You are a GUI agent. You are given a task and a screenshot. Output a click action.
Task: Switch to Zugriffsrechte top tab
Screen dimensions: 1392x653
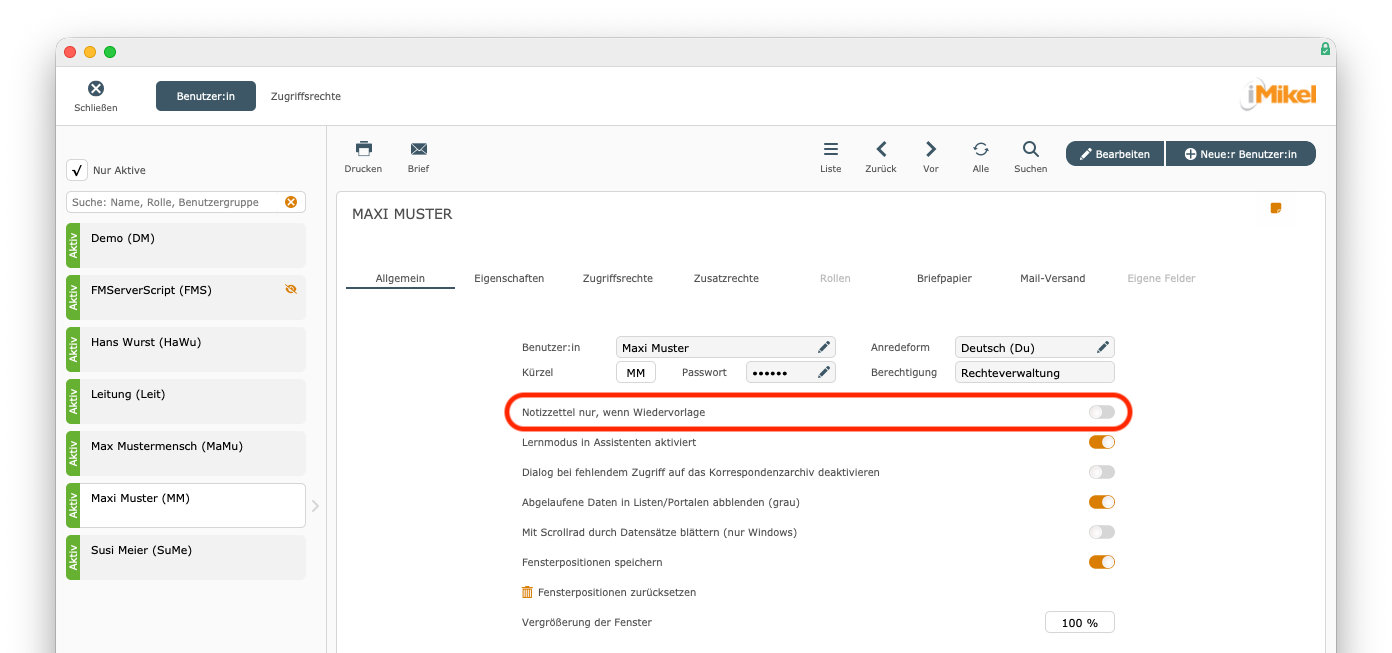point(306,96)
